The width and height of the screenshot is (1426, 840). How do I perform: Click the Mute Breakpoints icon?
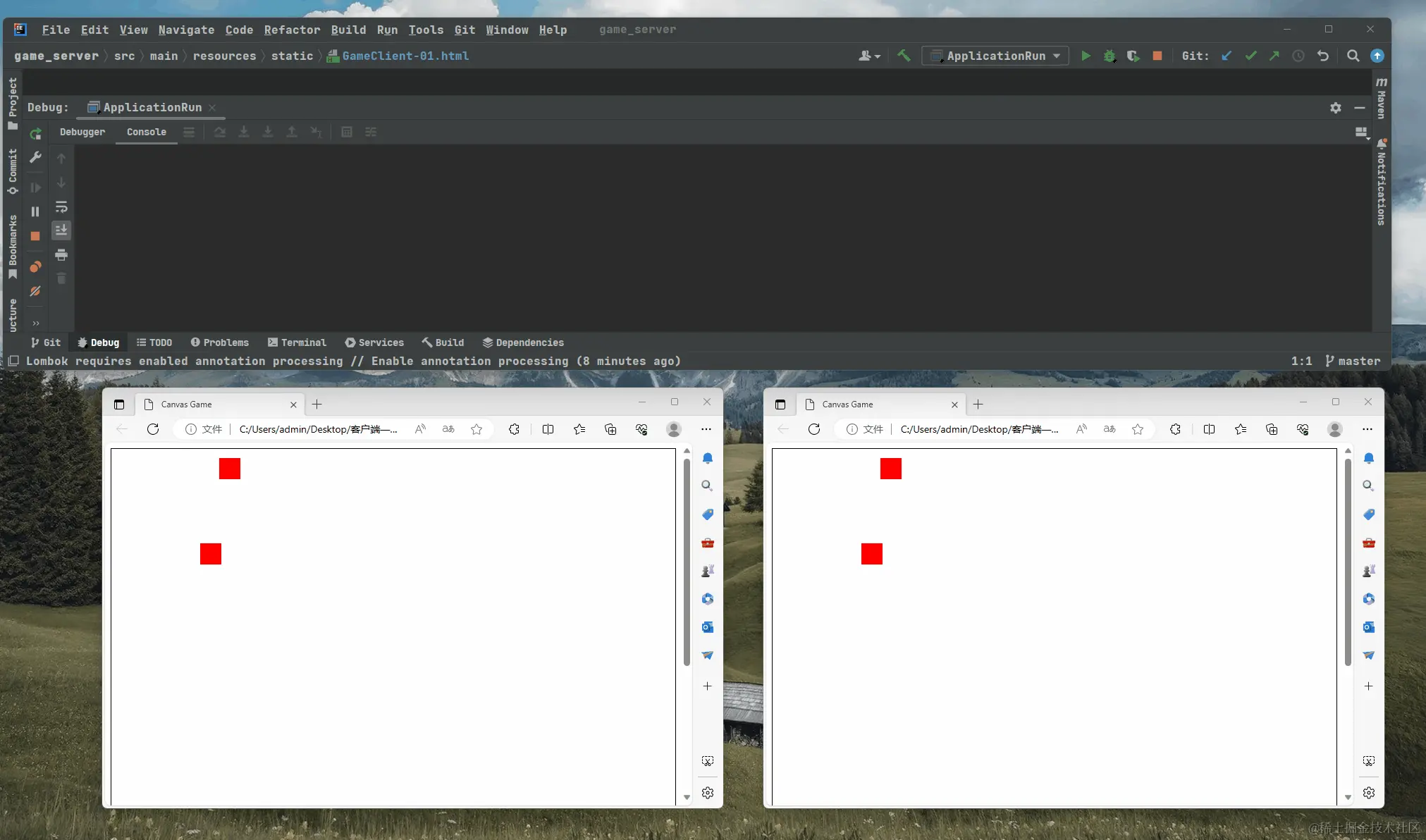35,292
